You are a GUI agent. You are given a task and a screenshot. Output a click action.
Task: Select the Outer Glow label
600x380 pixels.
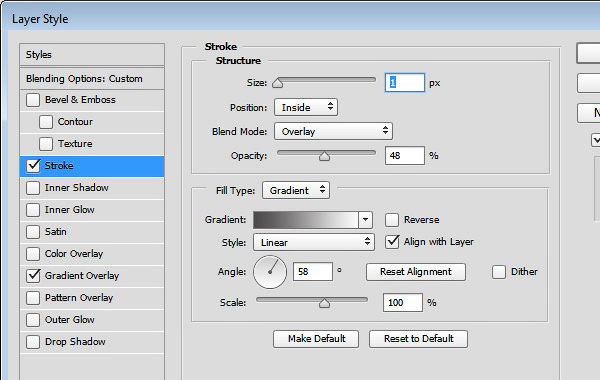[70, 320]
